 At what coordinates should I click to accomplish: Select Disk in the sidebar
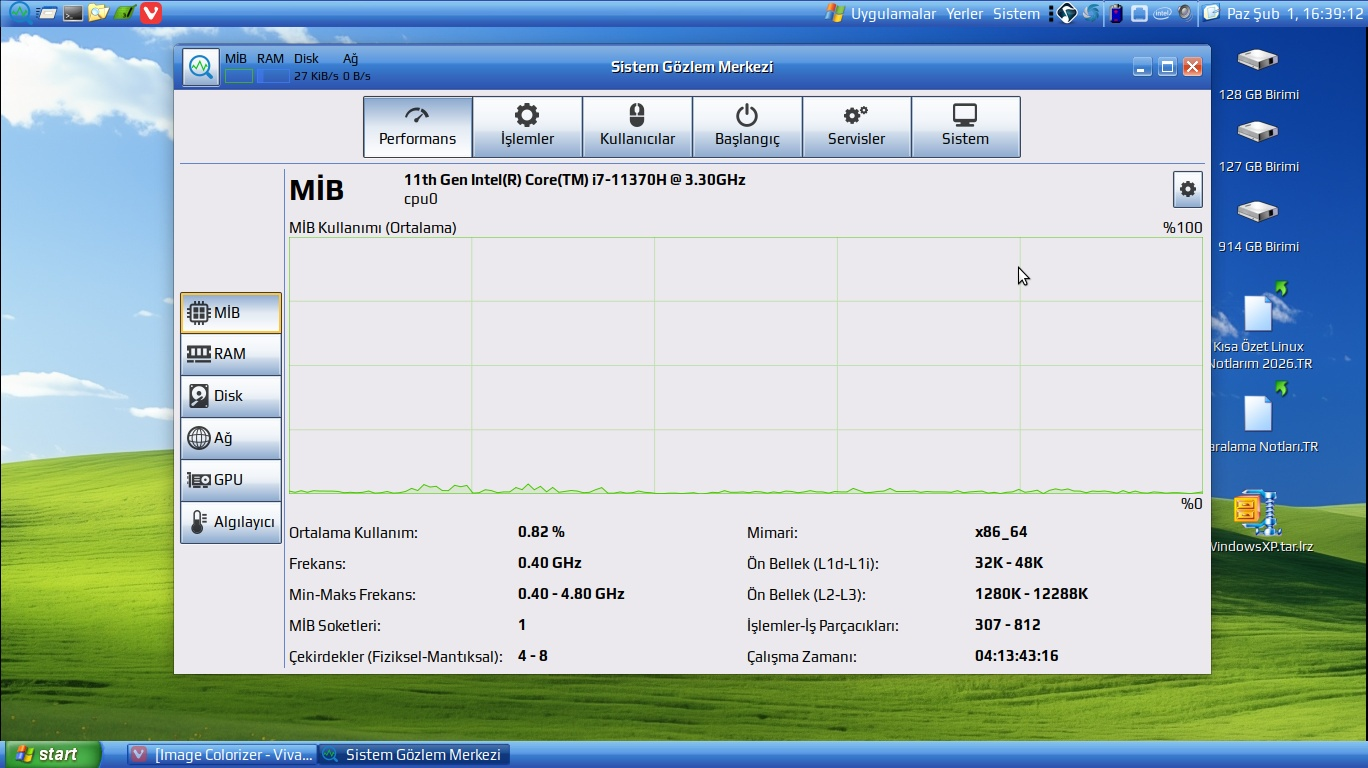pyautogui.click(x=231, y=396)
